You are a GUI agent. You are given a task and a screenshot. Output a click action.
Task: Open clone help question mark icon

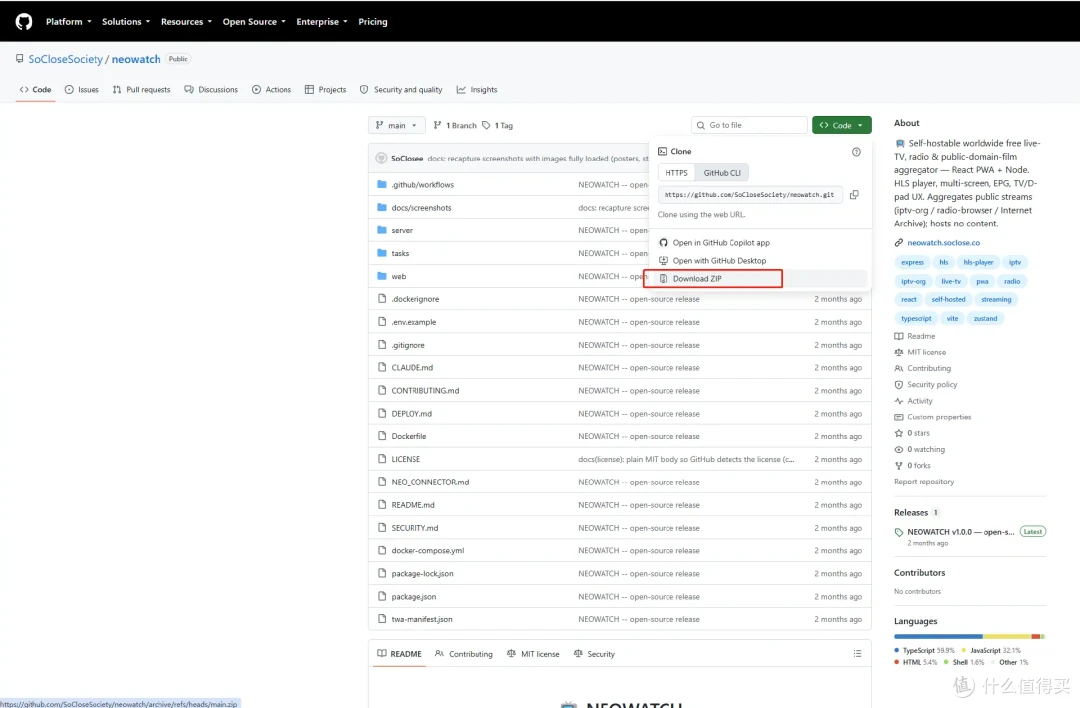(x=856, y=152)
